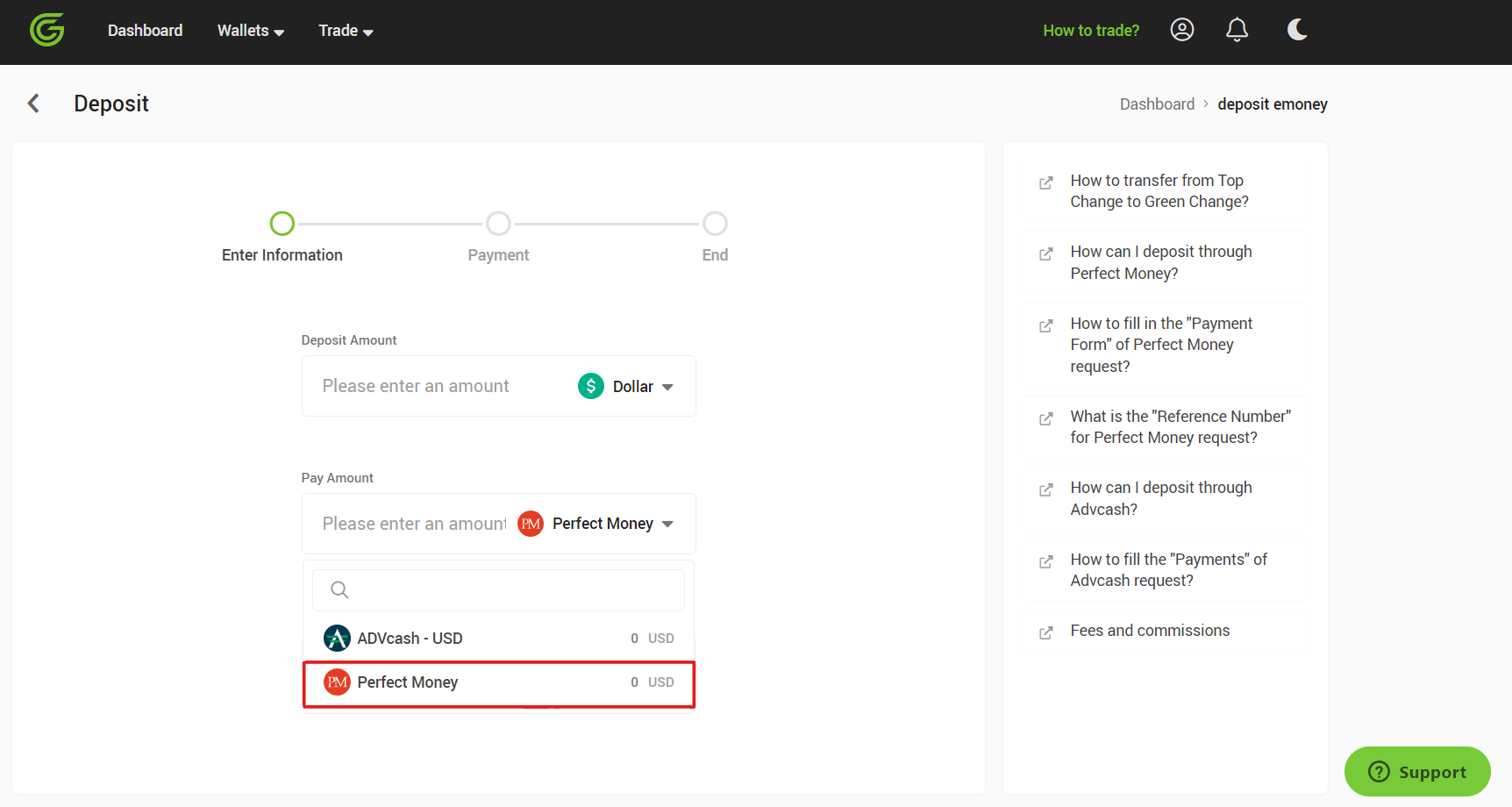Image resolution: width=1512 pixels, height=807 pixels.
Task: Open the Trade dropdown menu
Action: click(346, 31)
